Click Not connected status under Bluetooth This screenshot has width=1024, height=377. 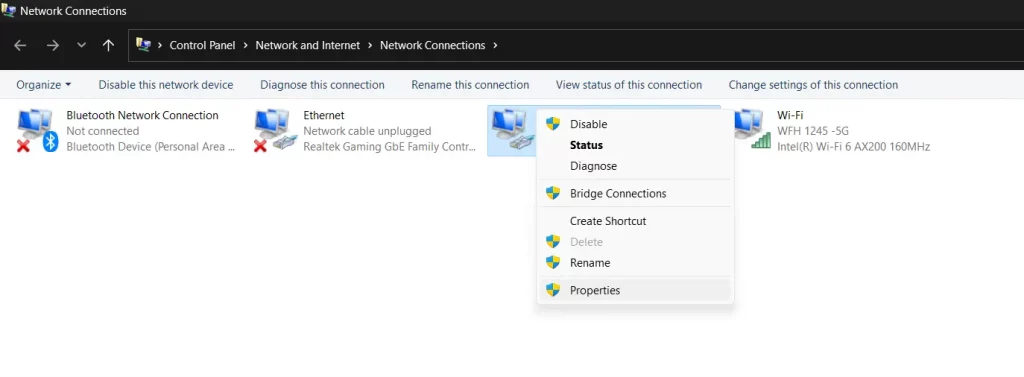pyautogui.click(x=103, y=131)
